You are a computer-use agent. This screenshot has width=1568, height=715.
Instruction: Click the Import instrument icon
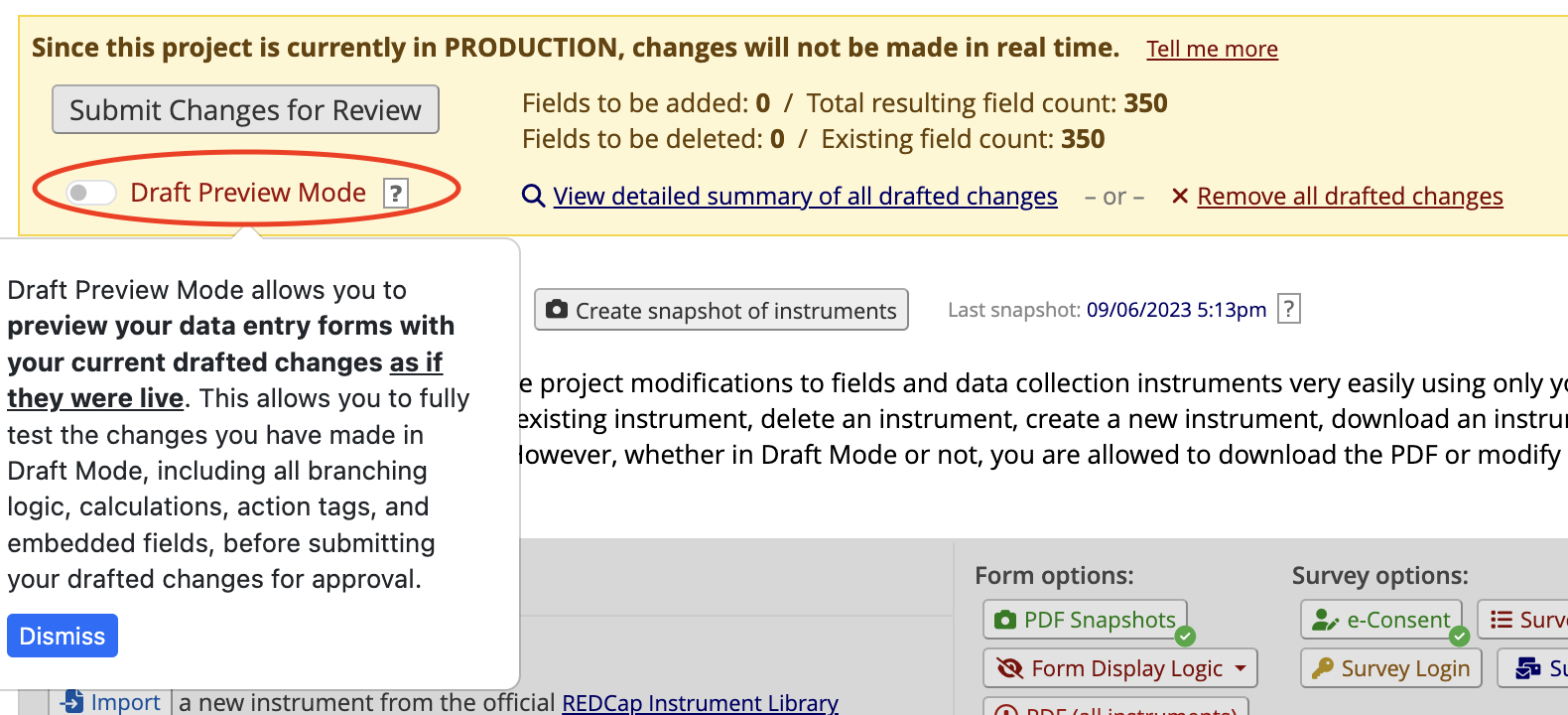(x=72, y=701)
